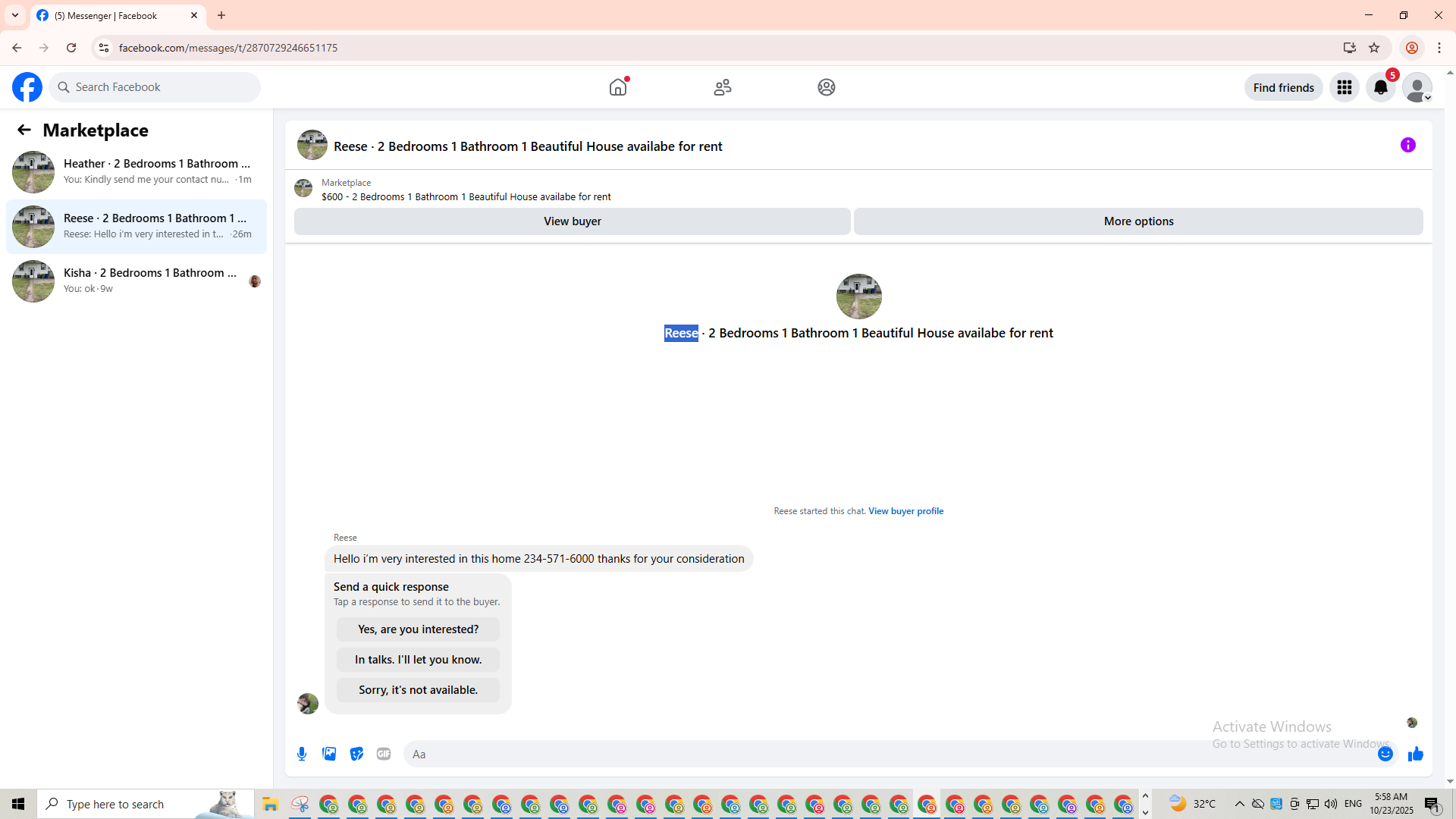
Task: Open the Friends tab in the Facebook nav
Action: tap(723, 87)
